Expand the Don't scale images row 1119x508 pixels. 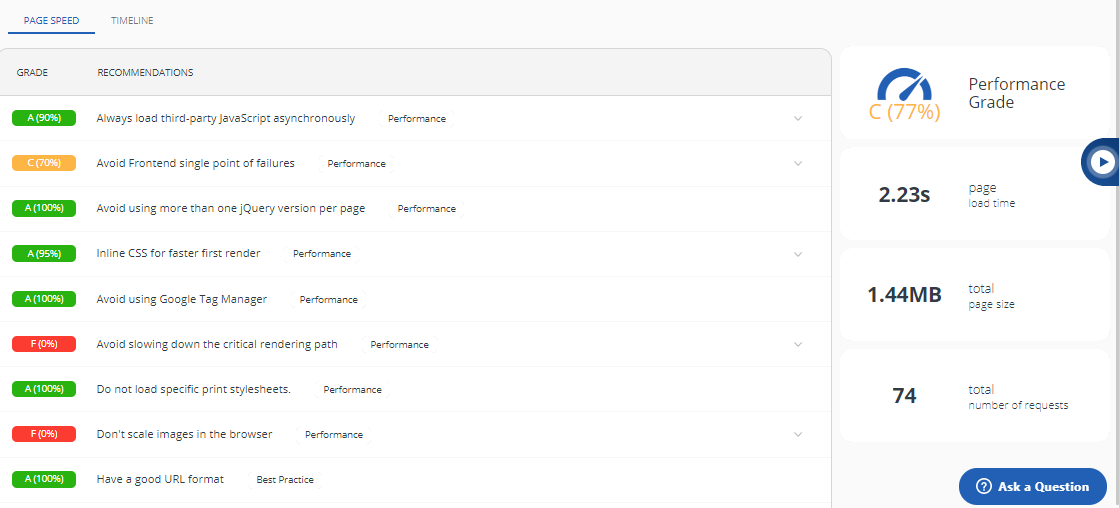click(x=799, y=434)
